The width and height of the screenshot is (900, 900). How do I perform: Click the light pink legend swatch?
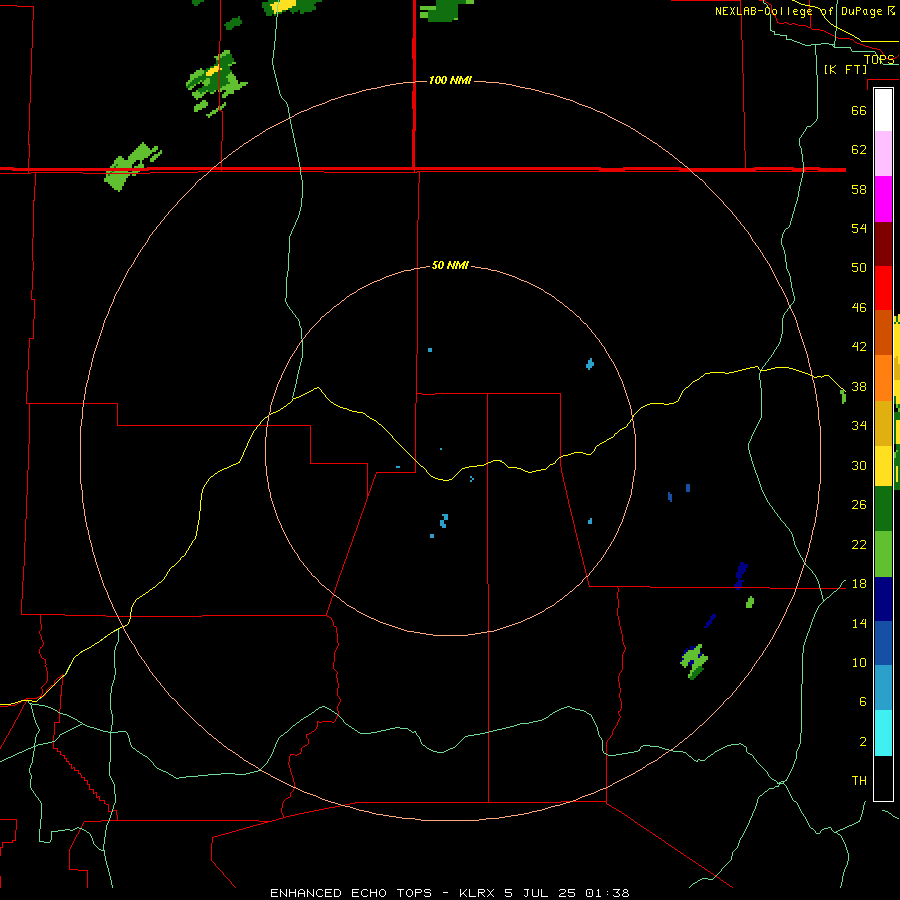[x=883, y=154]
